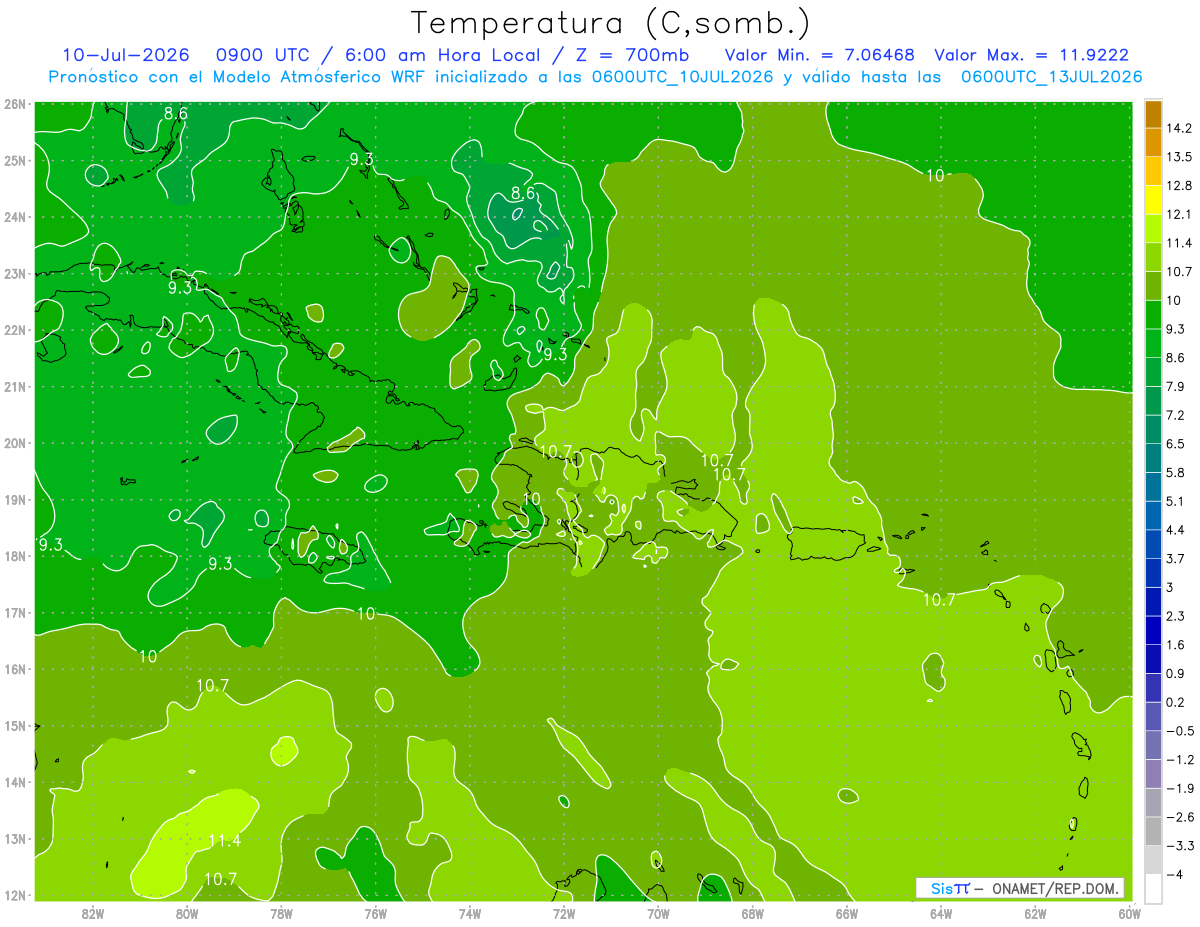Click the "4.4" colorbar label
The width and height of the screenshot is (1200, 927).
pyautogui.click(x=1177, y=529)
